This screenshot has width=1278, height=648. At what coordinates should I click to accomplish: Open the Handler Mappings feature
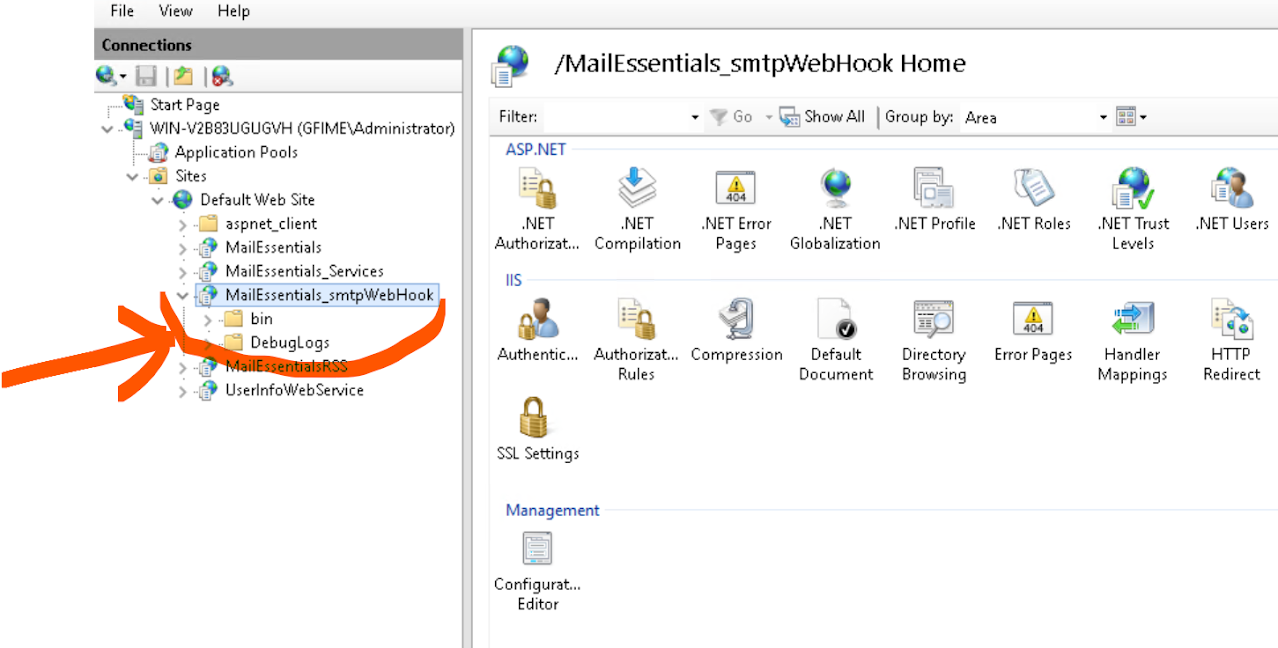pos(1132,319)
